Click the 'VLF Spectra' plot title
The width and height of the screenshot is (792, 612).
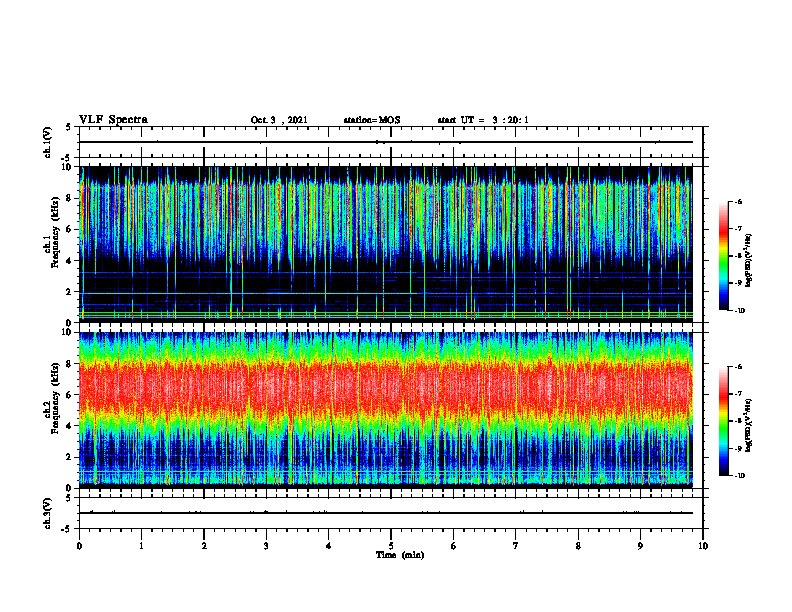tap(113, 119)
